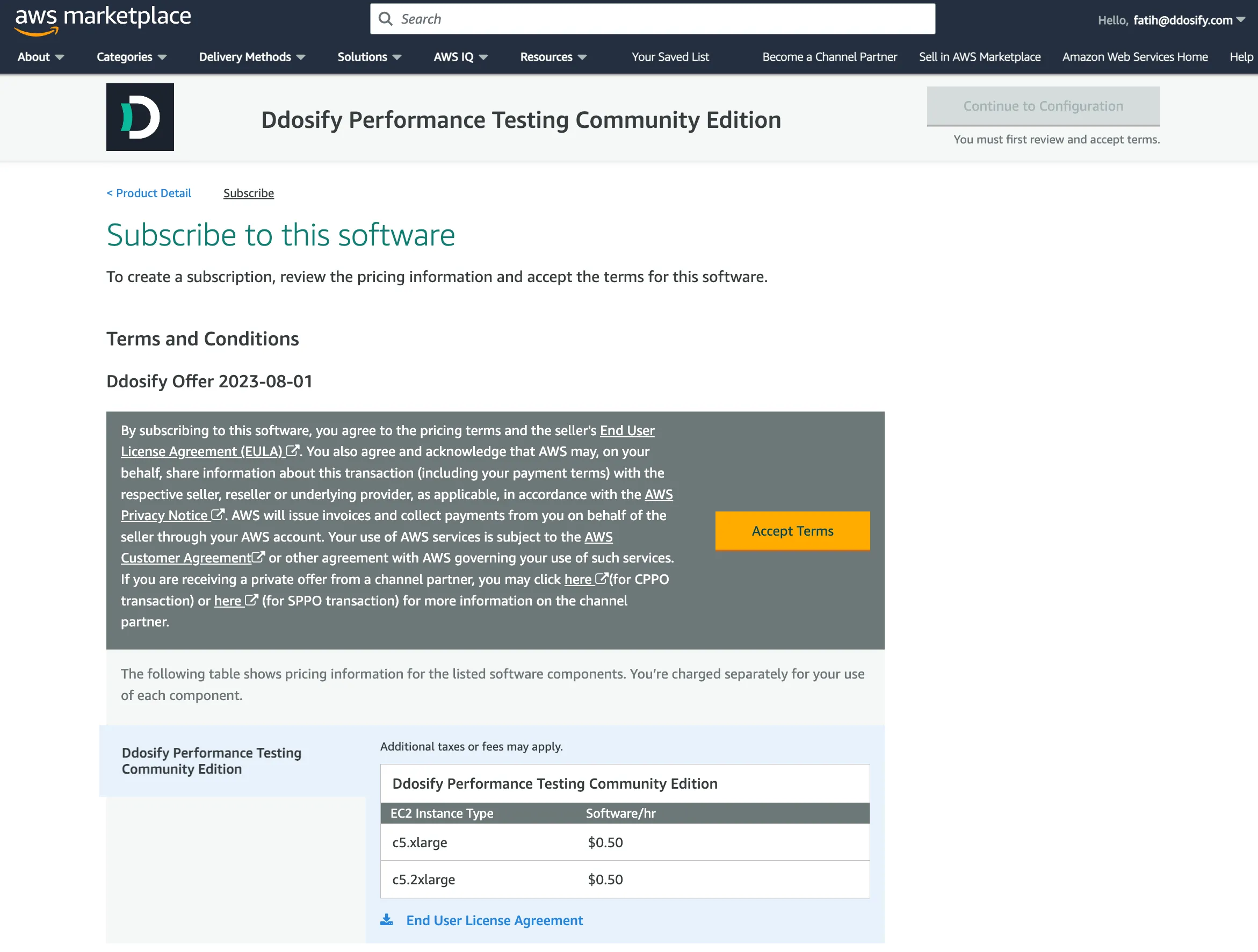Click the EC2 Instance Type column header
The image size is (1258, 952).
[x=442, y=813]
